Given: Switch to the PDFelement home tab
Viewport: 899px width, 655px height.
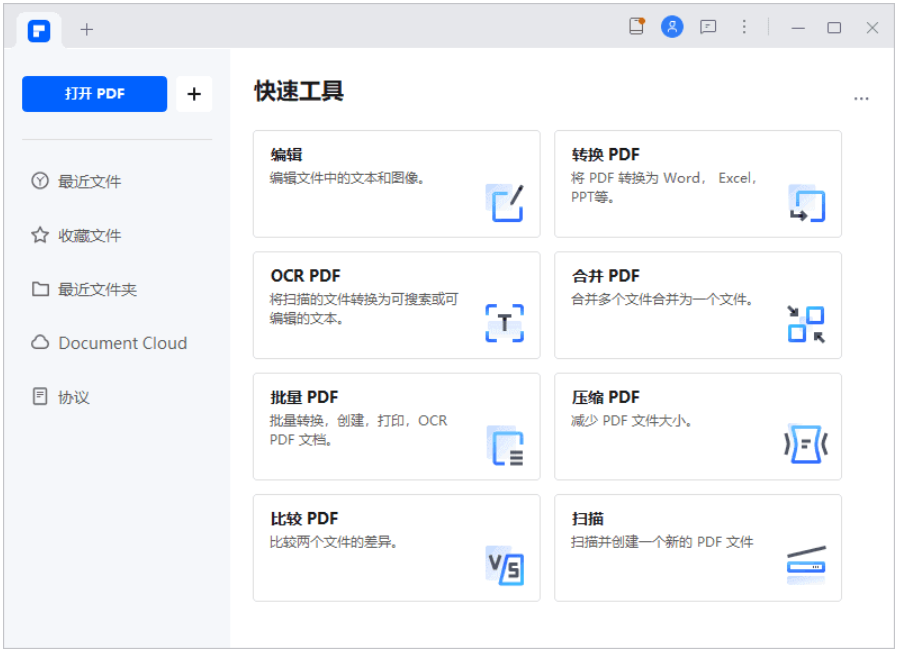Looking at the screenshot, I should tap(39, 30).
